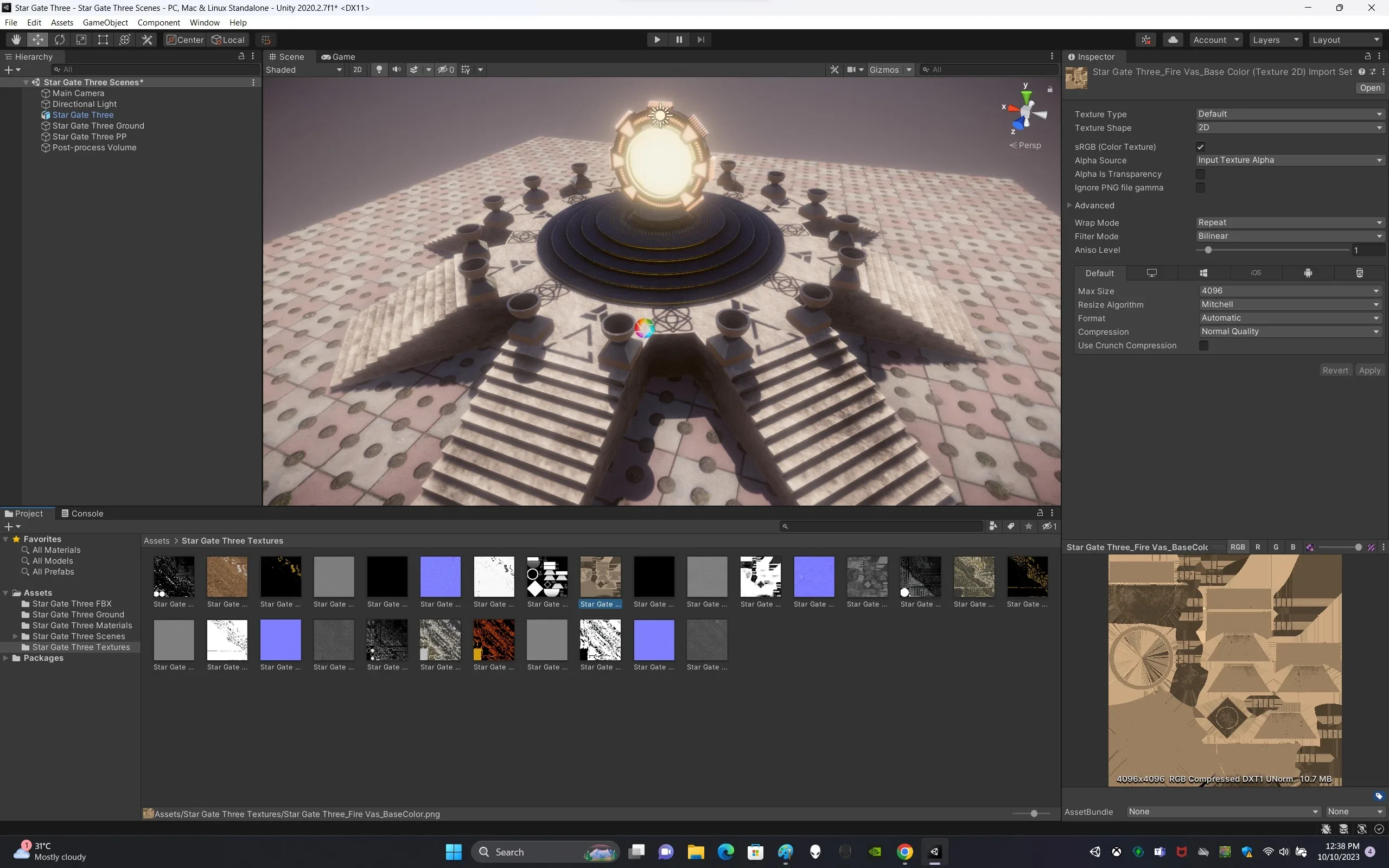Select the Transform tool
Screen dimensions: 1389x868
pyautogui.click(x=125, y=40)
